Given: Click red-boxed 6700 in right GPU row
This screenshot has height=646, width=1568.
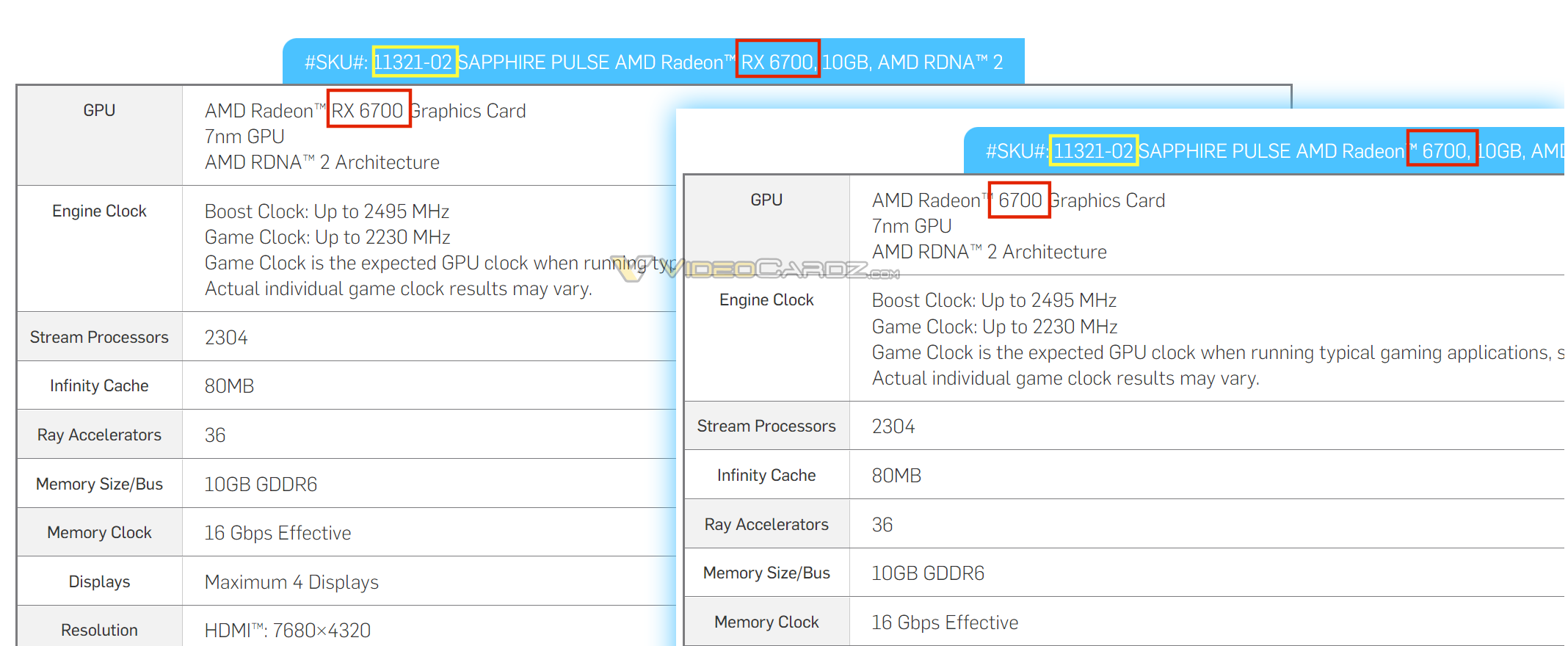Looking at the screenshot, I should [x=1019, y=200].
